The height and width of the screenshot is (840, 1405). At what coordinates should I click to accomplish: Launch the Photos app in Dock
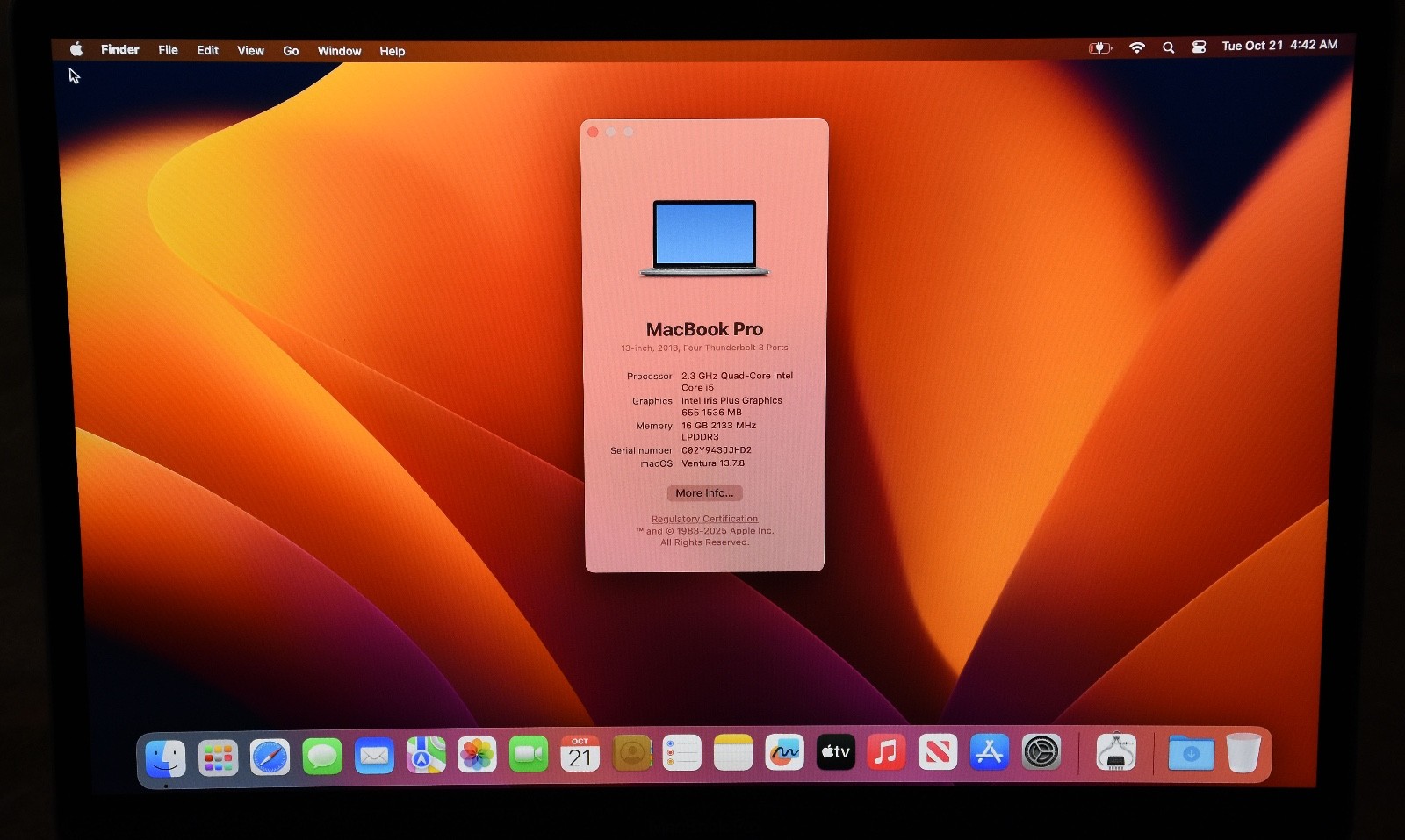coord(477,755)
